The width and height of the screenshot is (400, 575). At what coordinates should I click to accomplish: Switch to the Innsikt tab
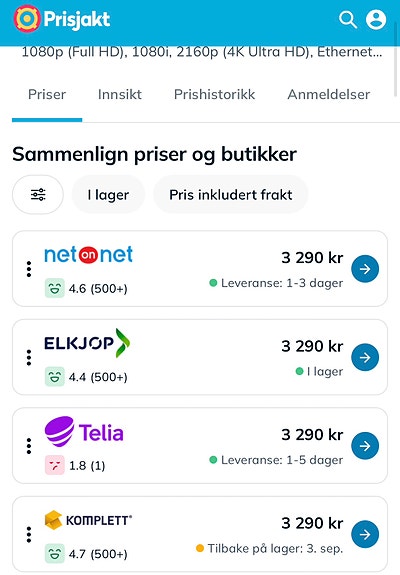120,95
